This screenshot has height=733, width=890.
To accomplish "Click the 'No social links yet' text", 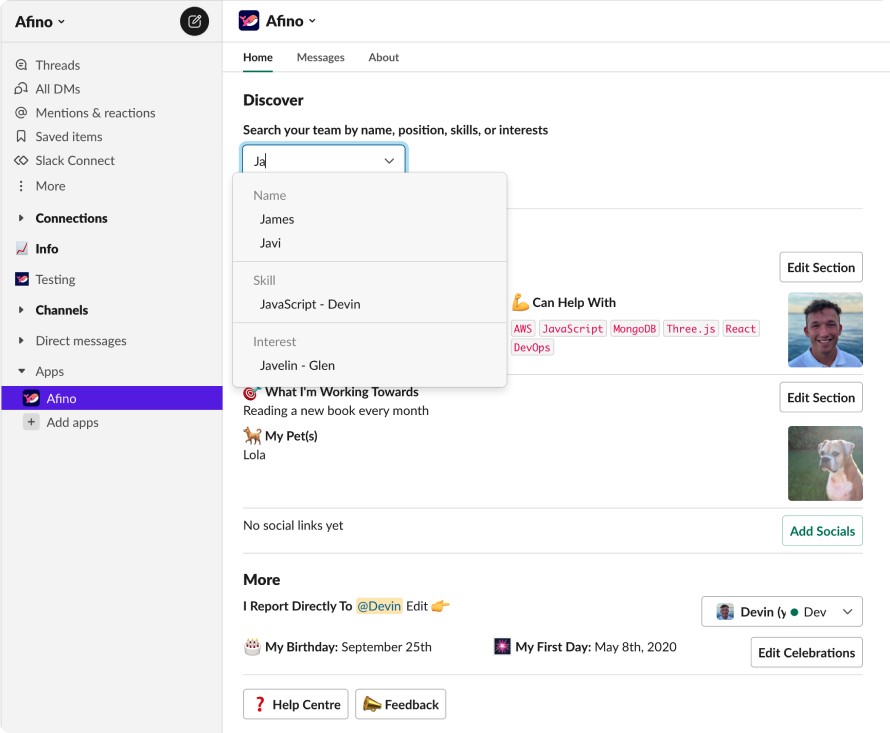I will [293, 525].
